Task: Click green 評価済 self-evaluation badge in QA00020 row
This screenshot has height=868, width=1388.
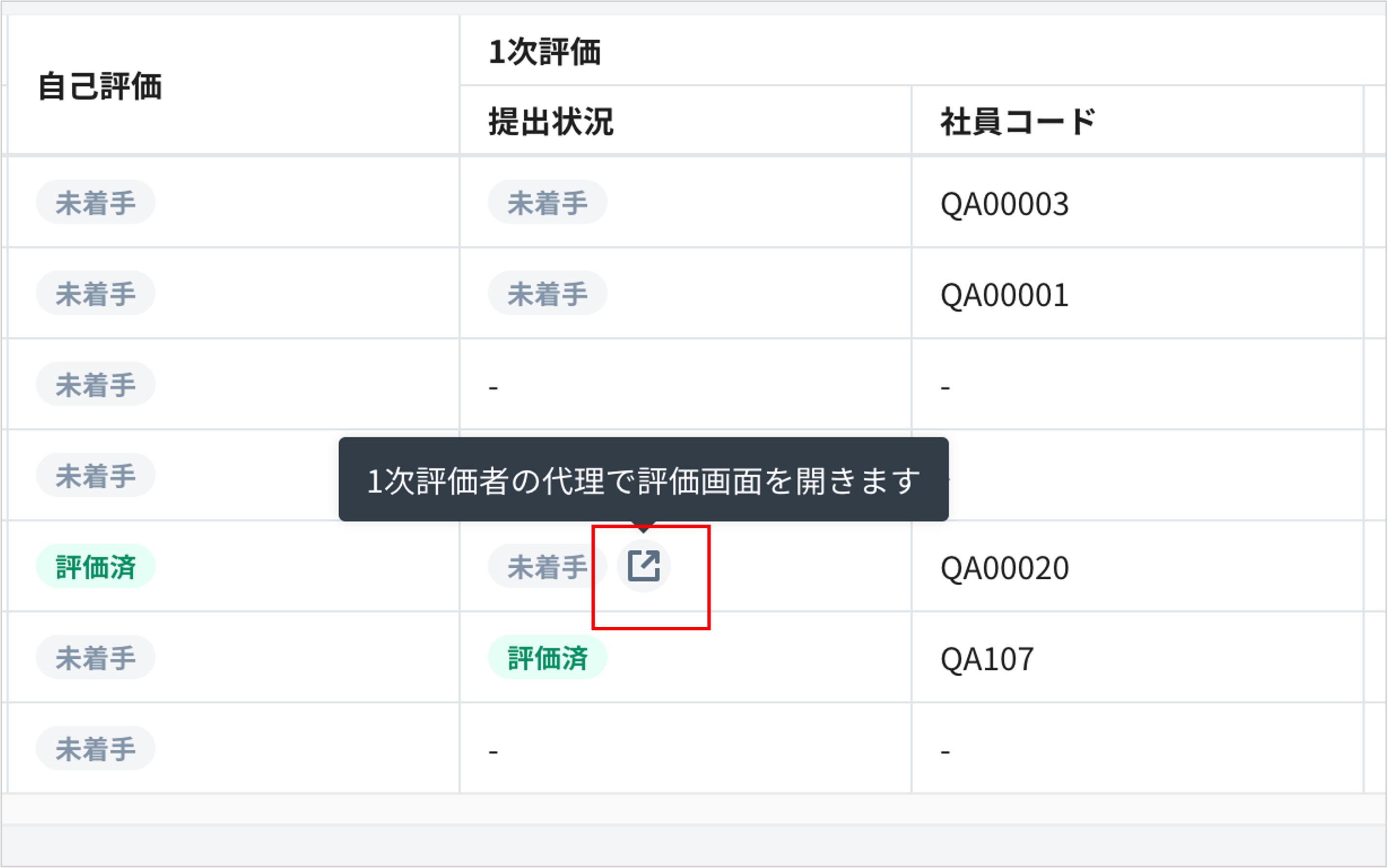Action: coord(95,567)
